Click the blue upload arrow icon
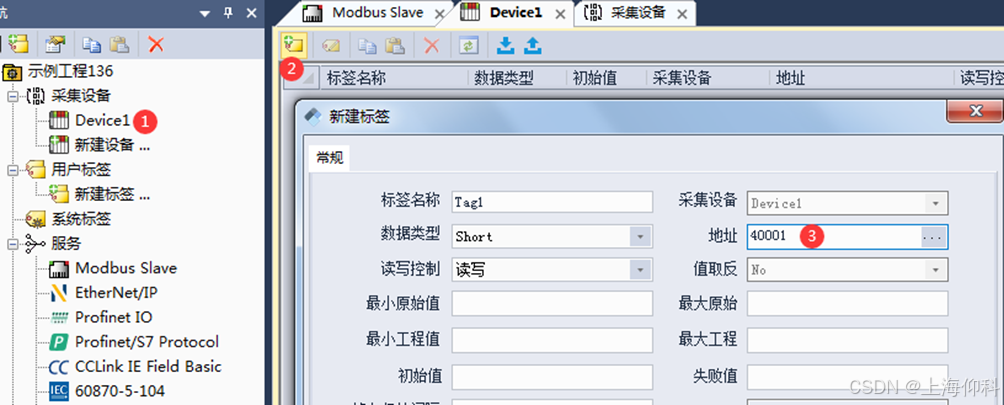 coord(533,45)
